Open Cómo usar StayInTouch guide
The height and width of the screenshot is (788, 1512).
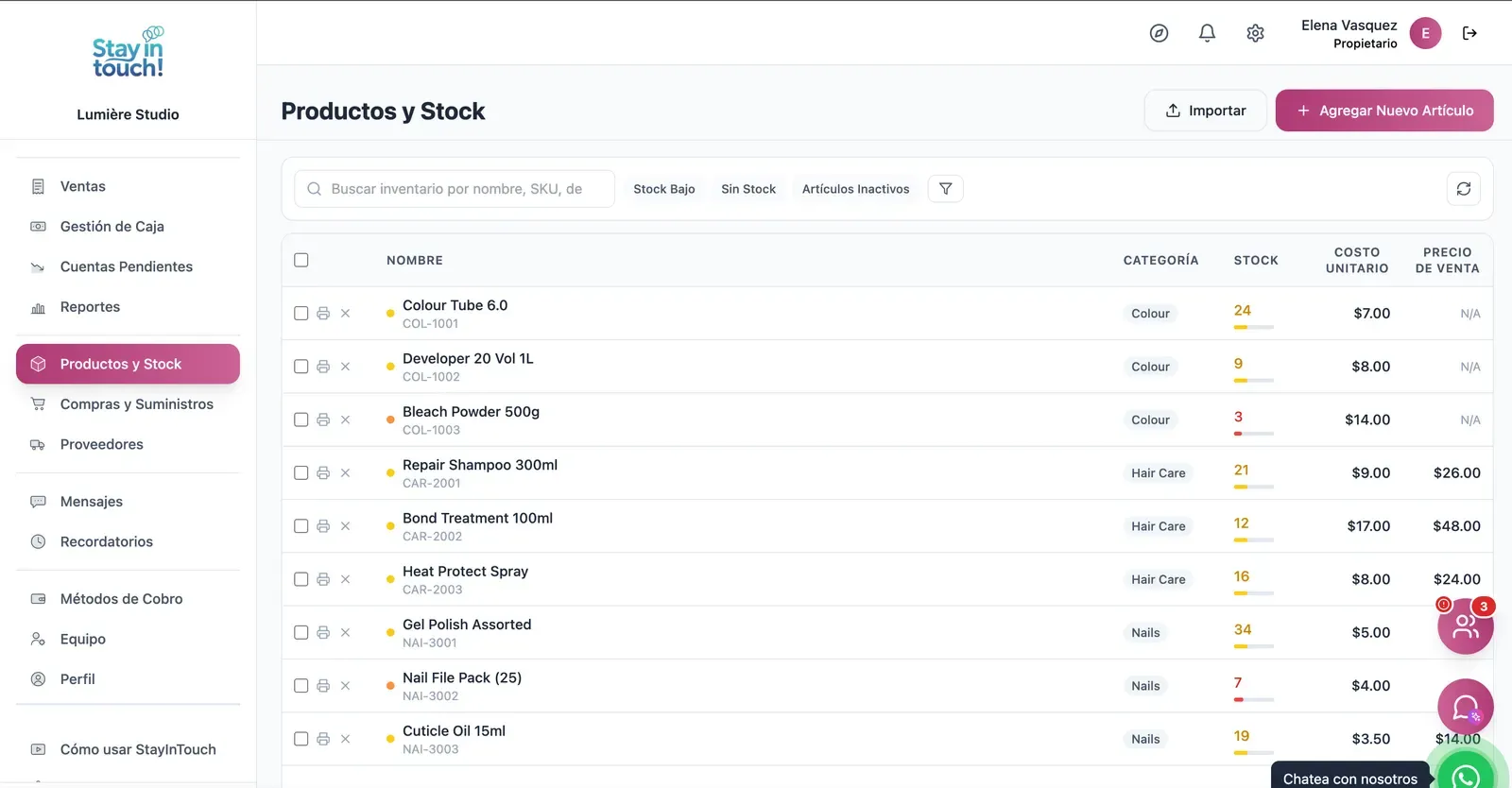click(128, 749)
